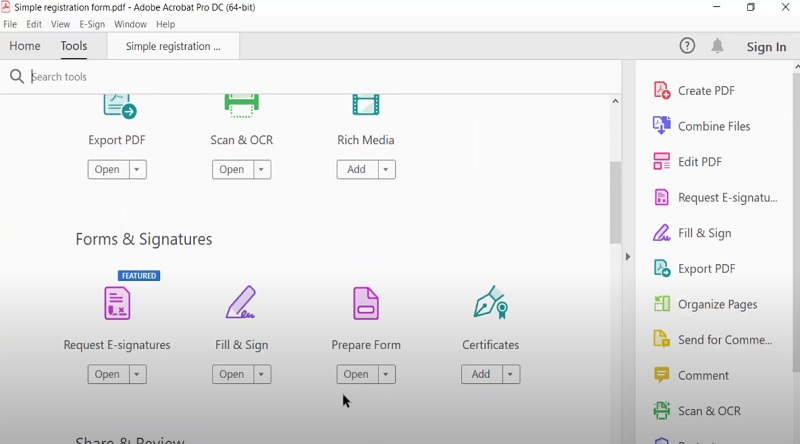Click Open button under Export PDF
The width and height of the screenshot is (800, 444).
(108, 169)
